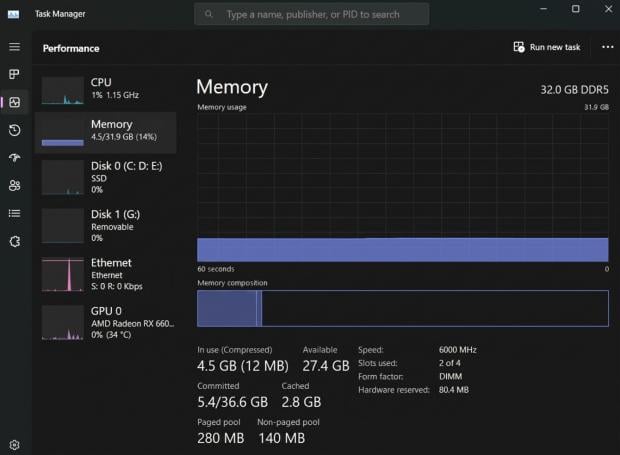This screenshot has height=455, width=620.
Task: Click the Paged pool value 280 MB
Action: click(x=221, y=438)
